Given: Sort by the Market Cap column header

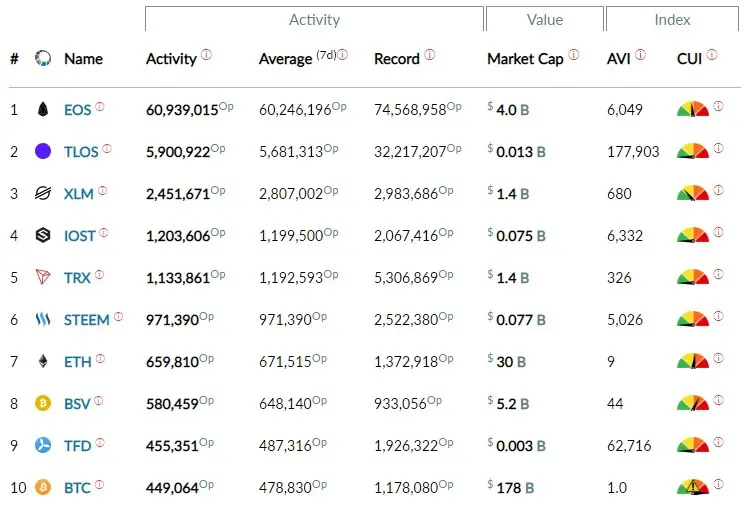Looking at the screenshot, I should [x=525, y=59].
